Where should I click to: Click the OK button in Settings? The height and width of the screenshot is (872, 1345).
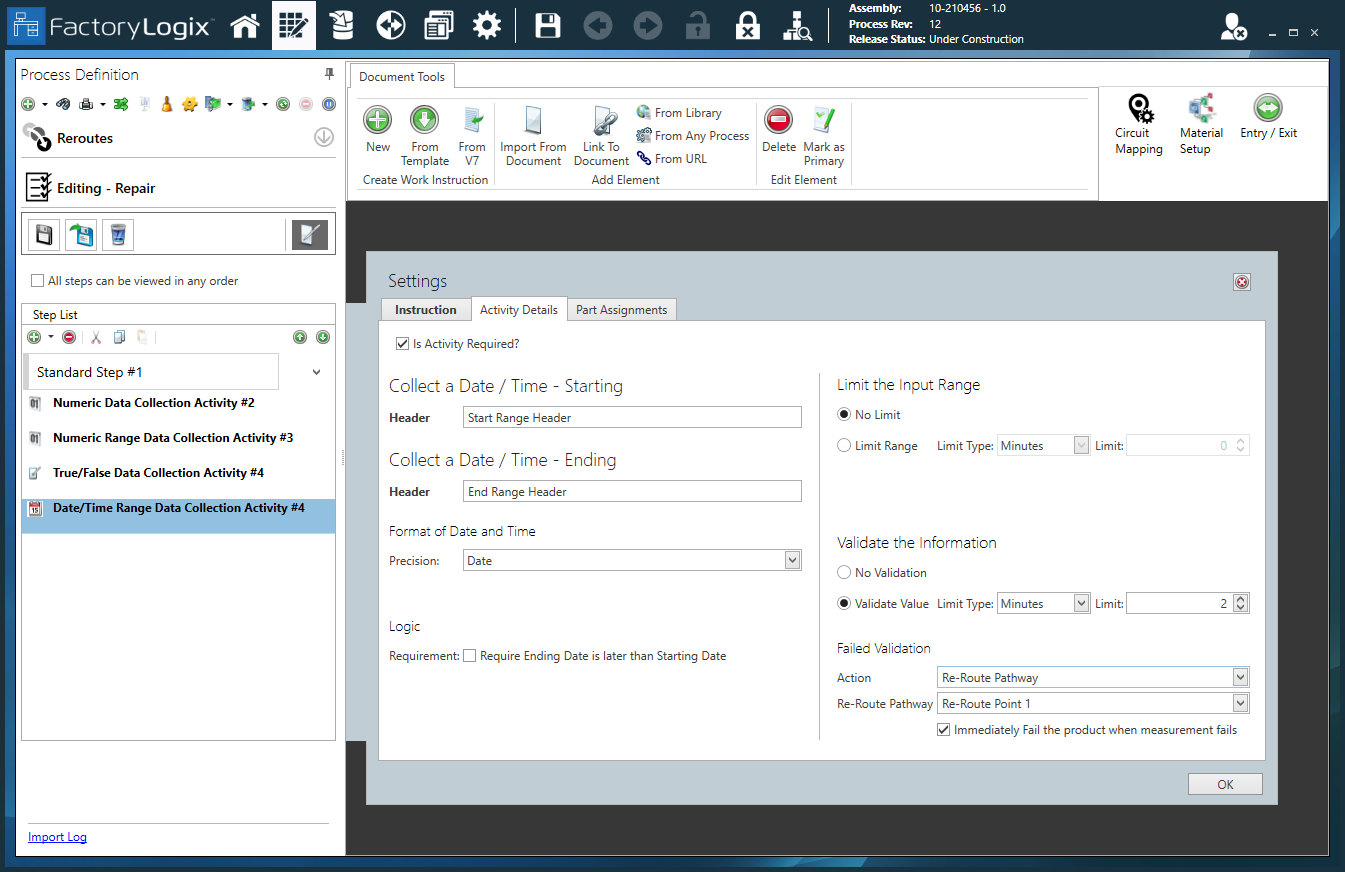(1224, 784)
